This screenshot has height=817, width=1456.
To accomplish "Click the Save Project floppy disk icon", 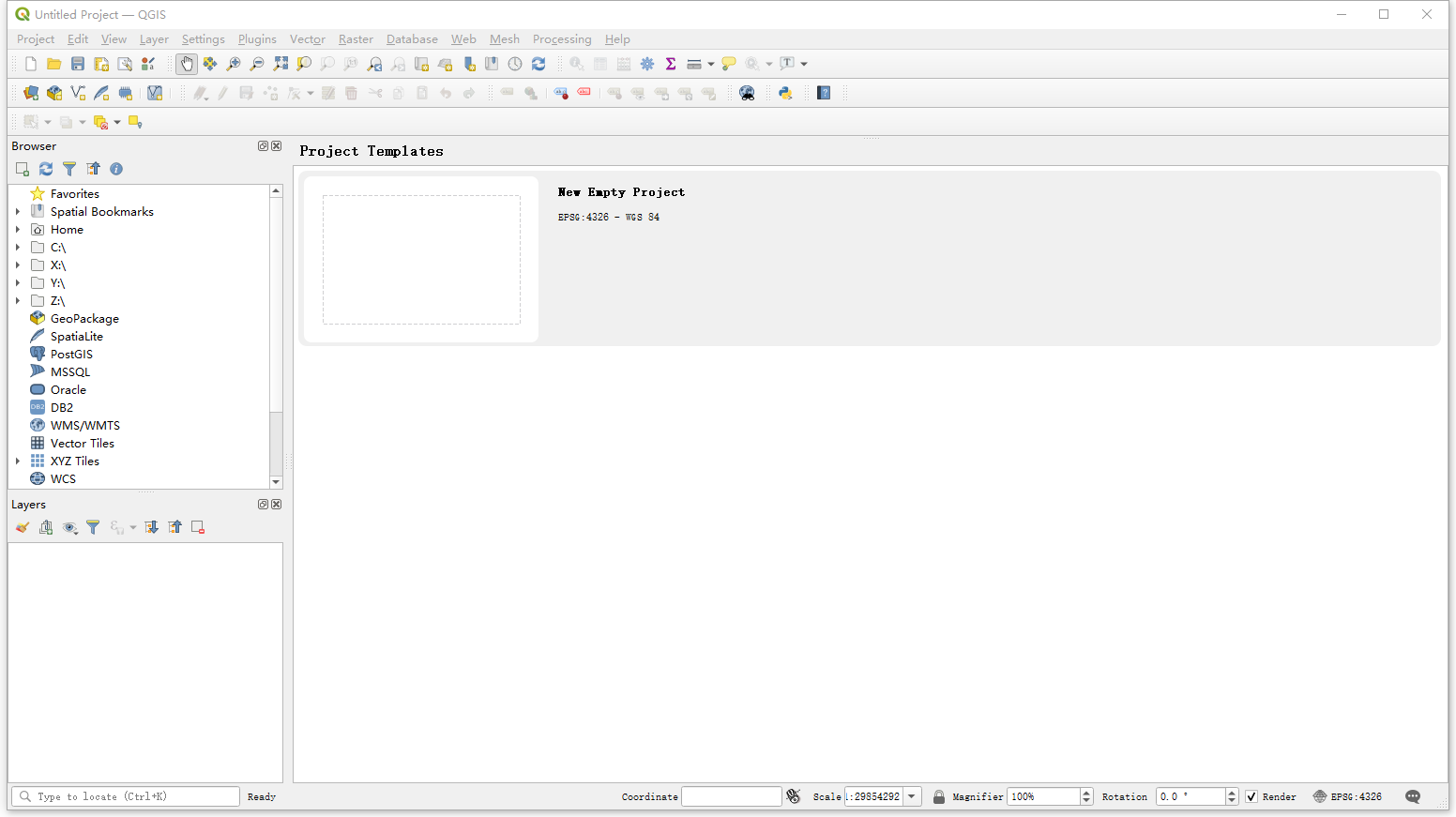I will (x=78, y=64).
